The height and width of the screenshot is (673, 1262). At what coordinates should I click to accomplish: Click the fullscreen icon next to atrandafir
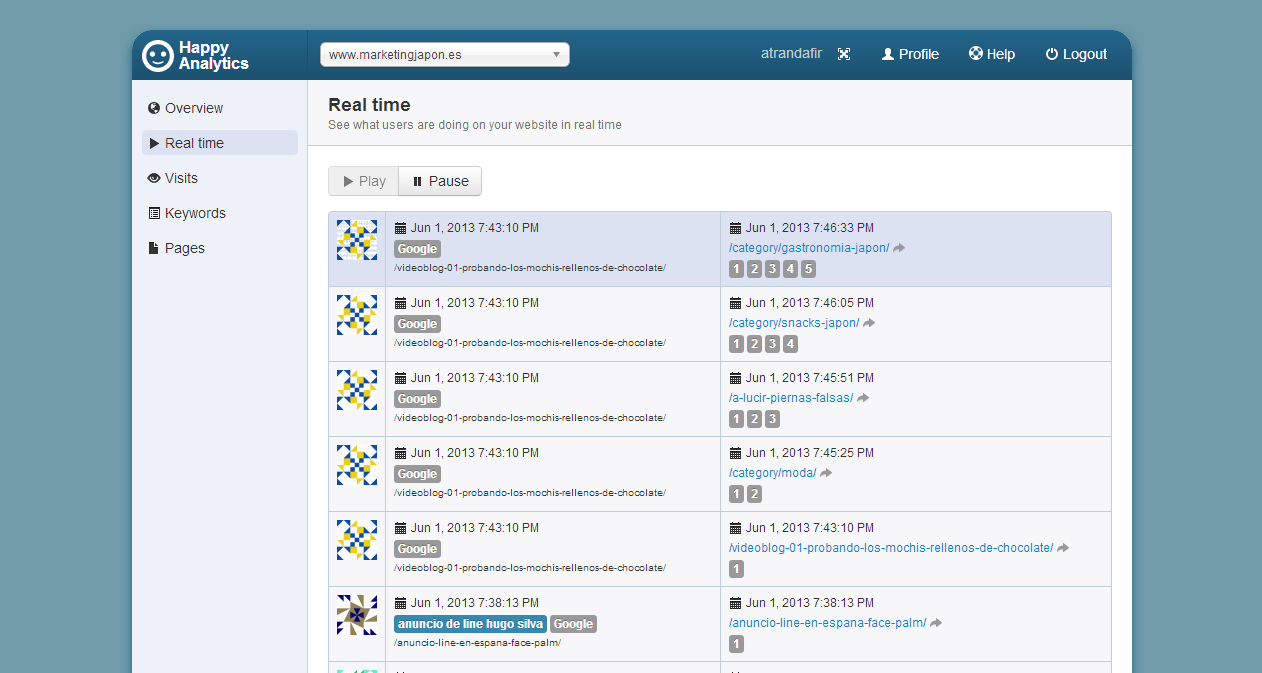(844, 54)
